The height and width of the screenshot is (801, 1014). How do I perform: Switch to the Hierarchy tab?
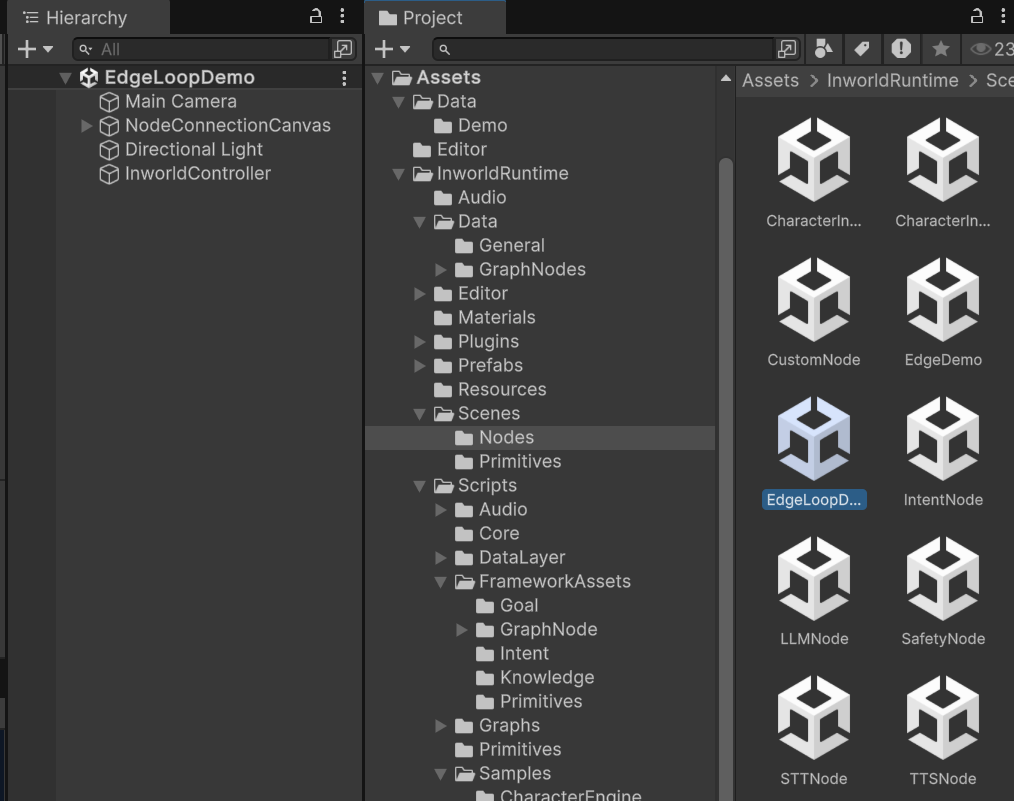click(x=88, y=17)
